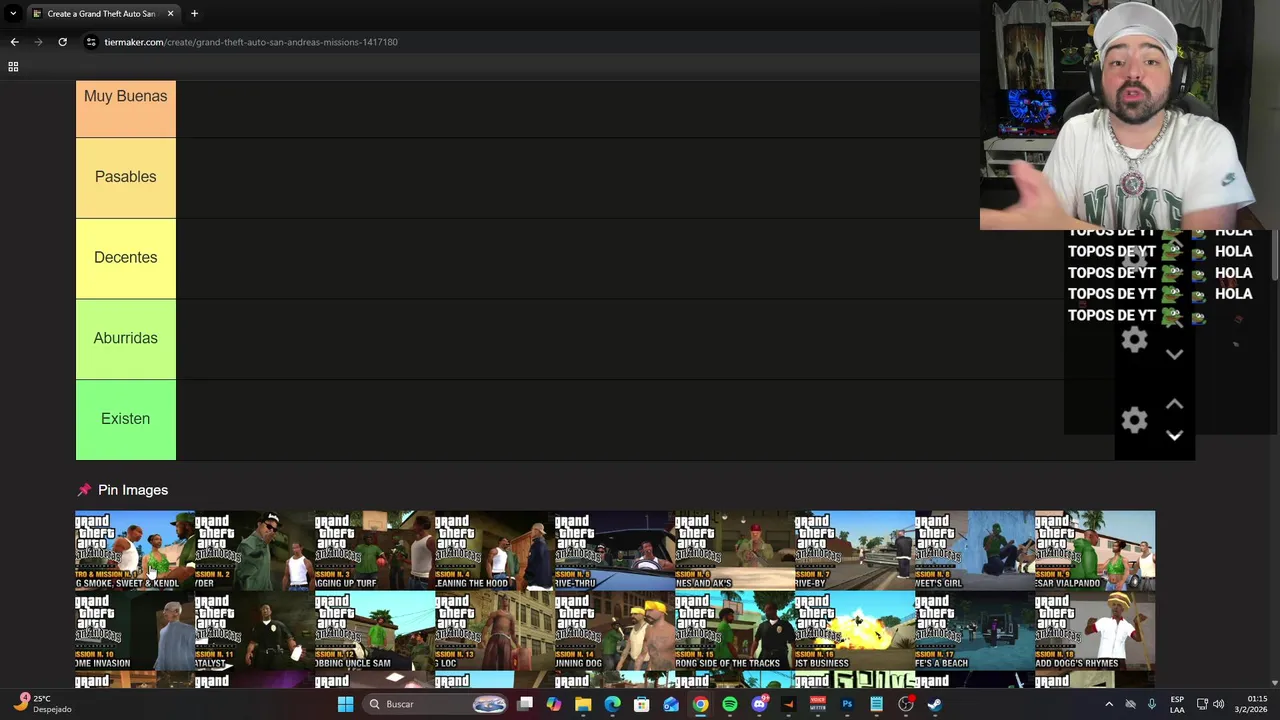Go back in browser history
The image size is (1280, 720).
coord(14,42)
